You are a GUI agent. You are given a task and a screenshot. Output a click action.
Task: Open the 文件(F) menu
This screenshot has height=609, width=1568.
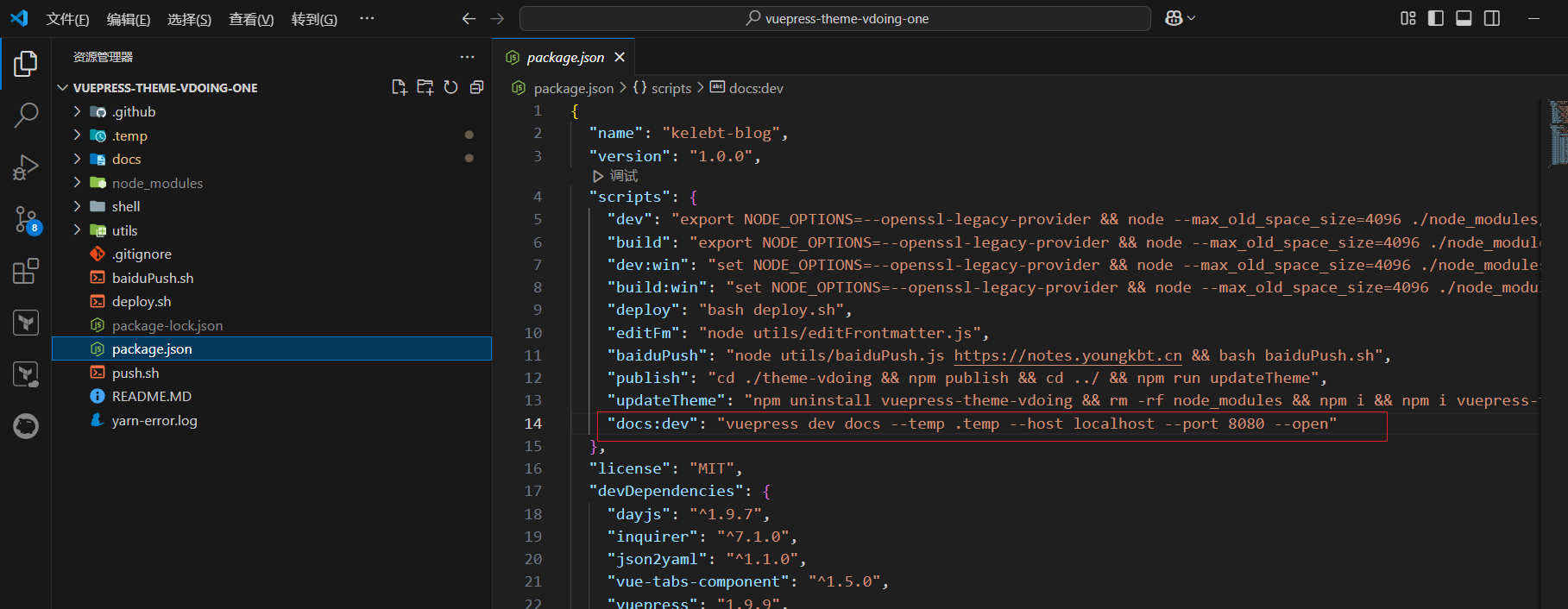[x=67, y=19]
